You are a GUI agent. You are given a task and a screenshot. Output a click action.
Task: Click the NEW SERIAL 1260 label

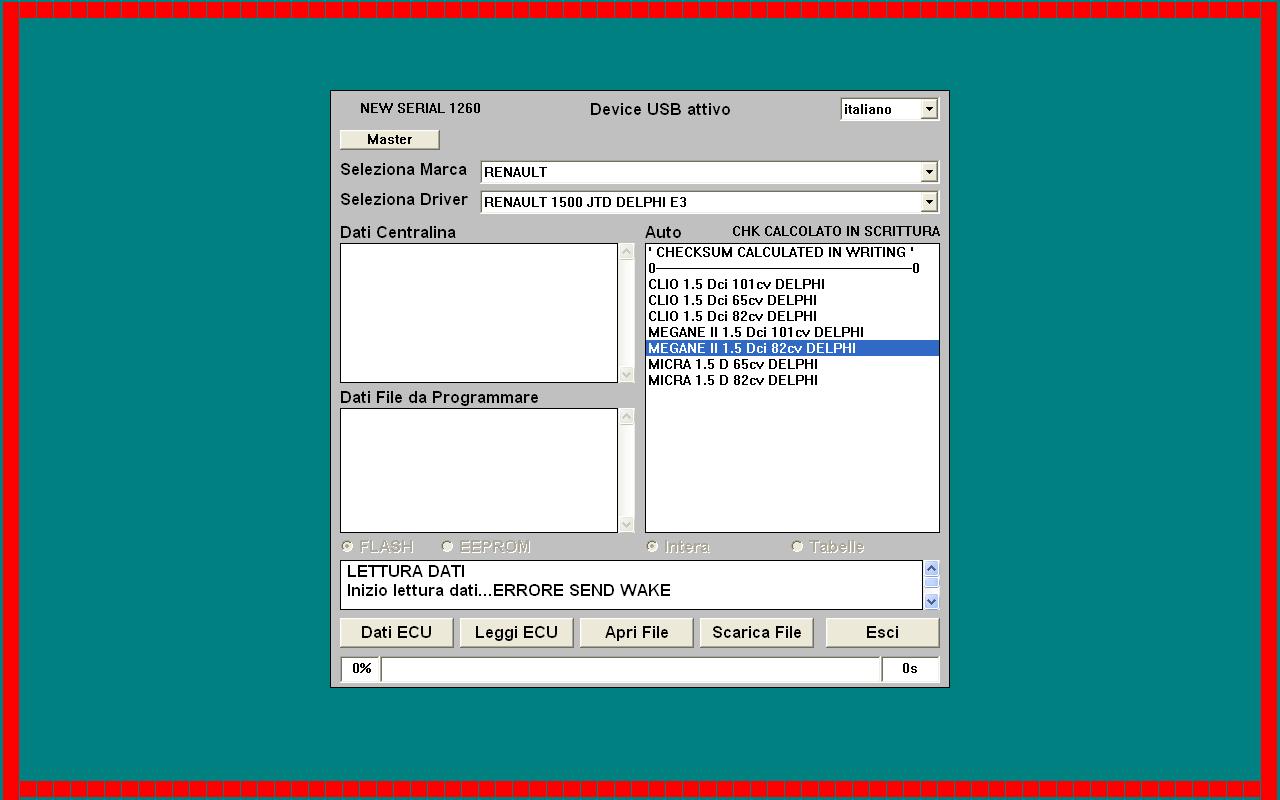coord(420,108)
